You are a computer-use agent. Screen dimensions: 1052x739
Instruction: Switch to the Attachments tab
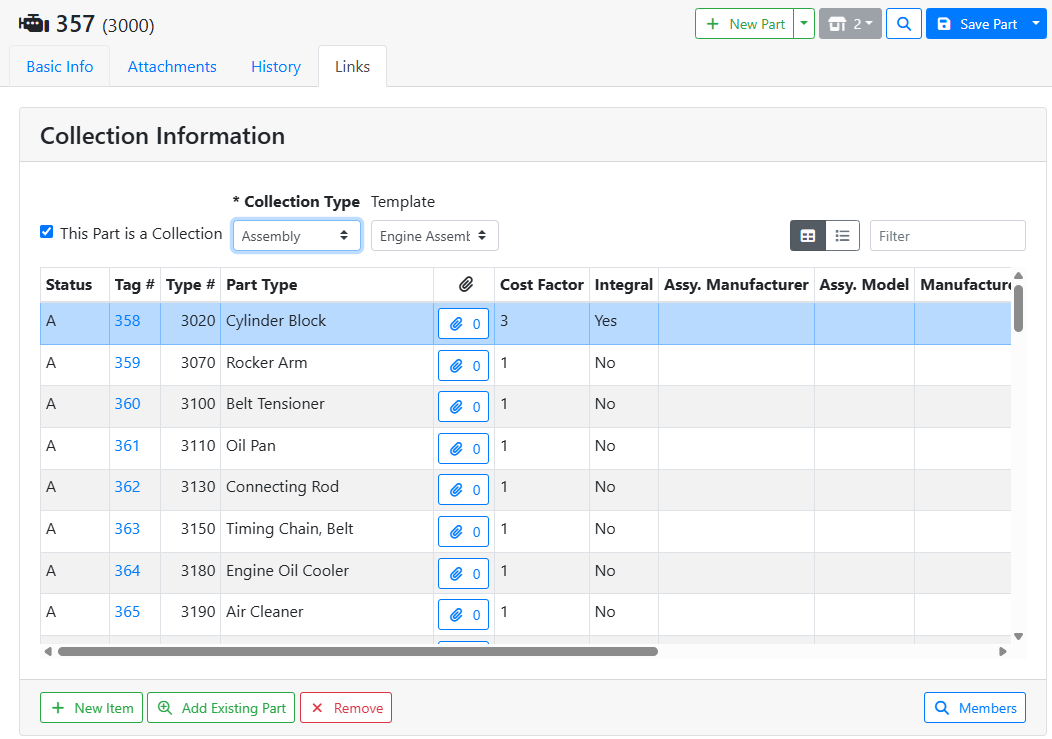pos(172,67)
